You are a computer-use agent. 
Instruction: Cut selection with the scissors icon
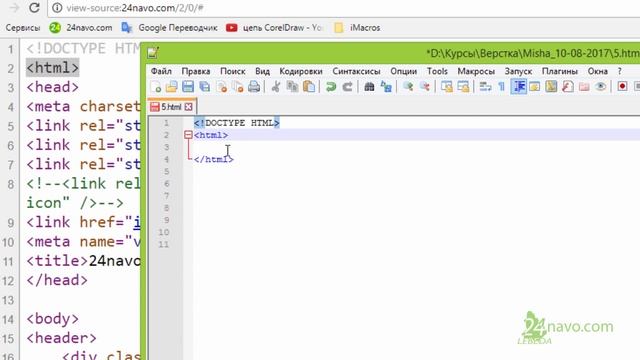coord(276,87)
